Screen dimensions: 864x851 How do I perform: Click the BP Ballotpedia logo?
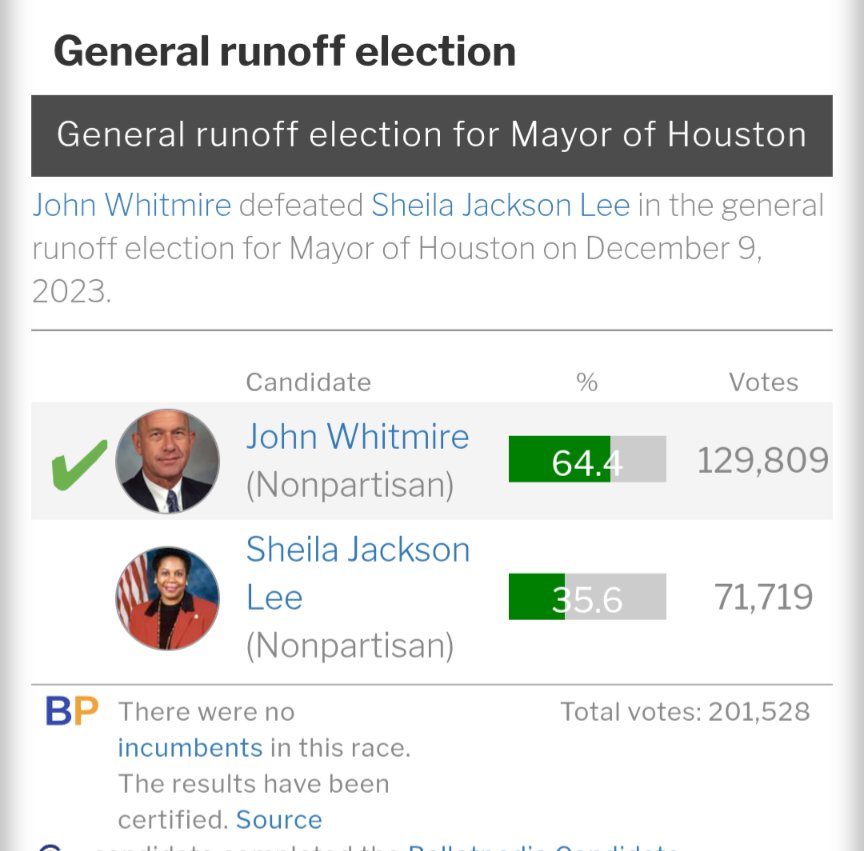point(72,711)
